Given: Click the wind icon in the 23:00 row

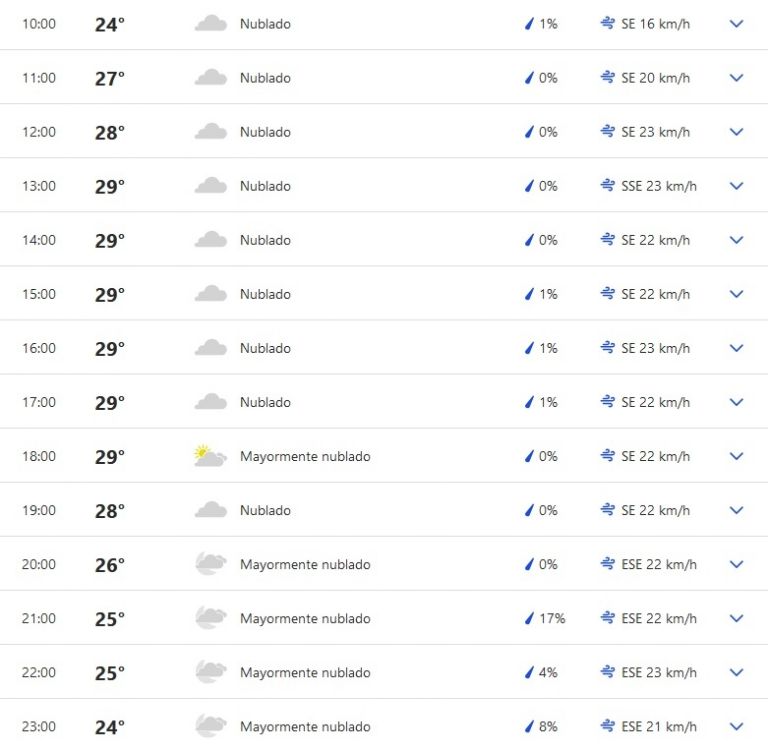Looking at the screenshot, I should point(607,726).
